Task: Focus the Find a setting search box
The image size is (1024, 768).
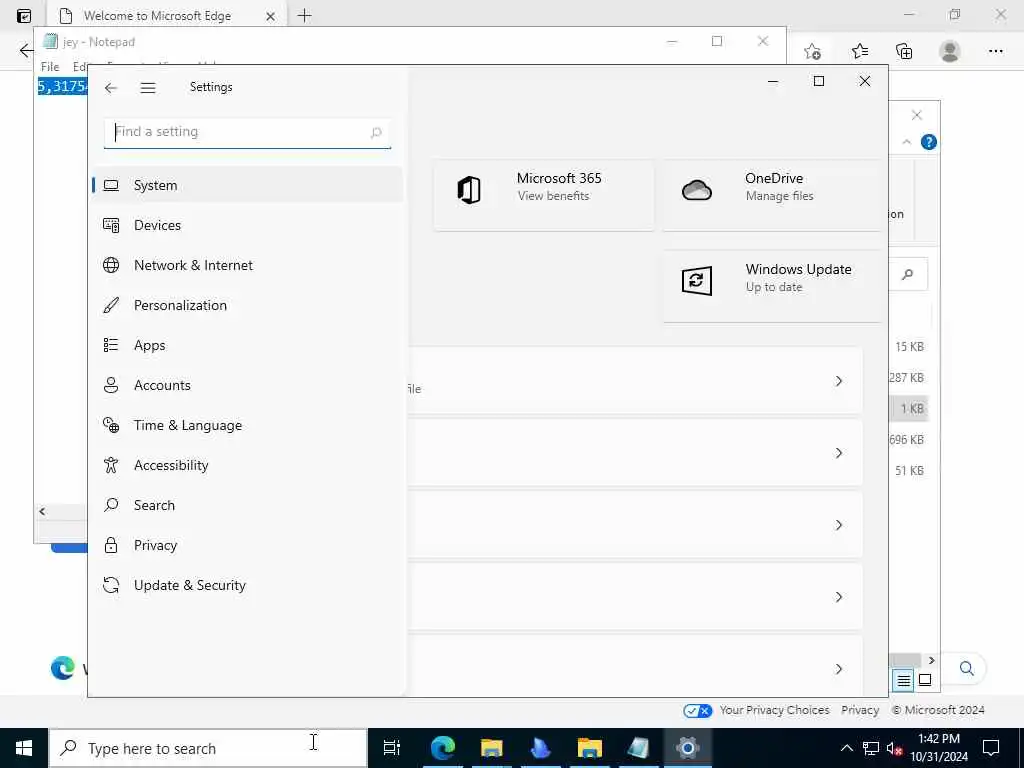Action: click(x=248, y=133)
